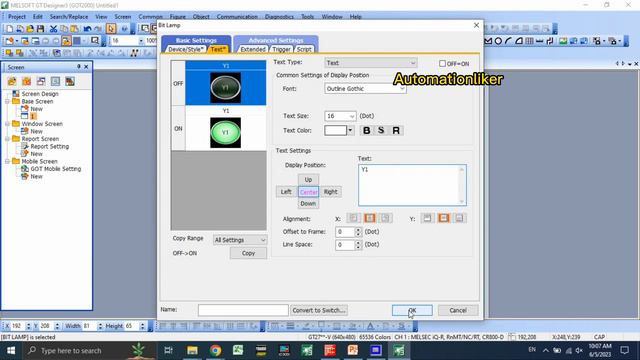Open the Text Type dropdown

point(371,63)
